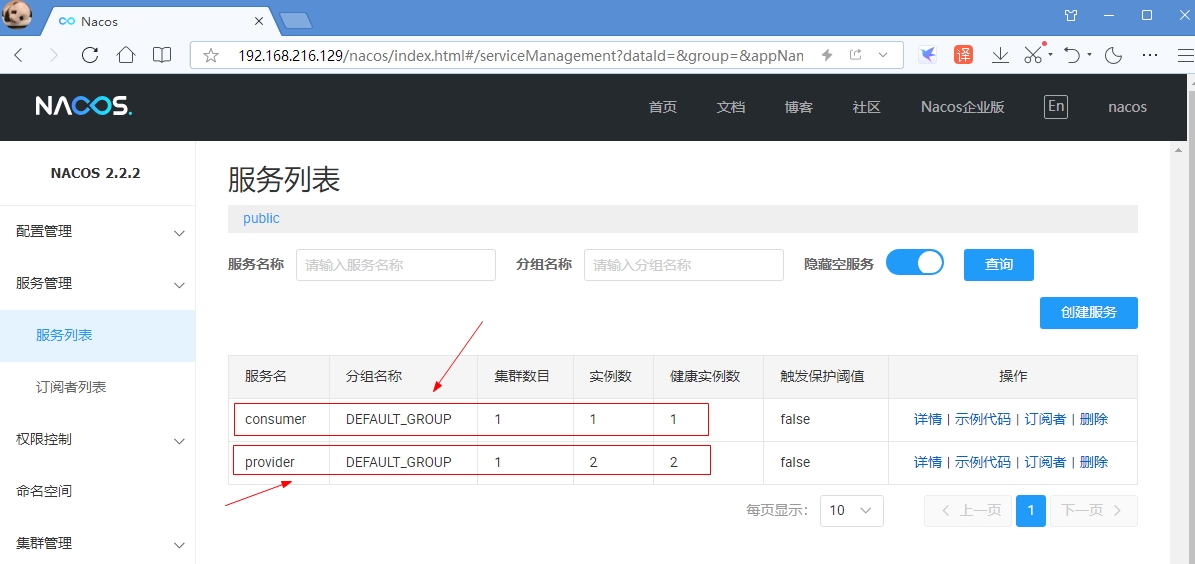The image size is (1195, 564).
Task: Expand the address bar history dropdown arrow
Action: [x=883, y=55]
